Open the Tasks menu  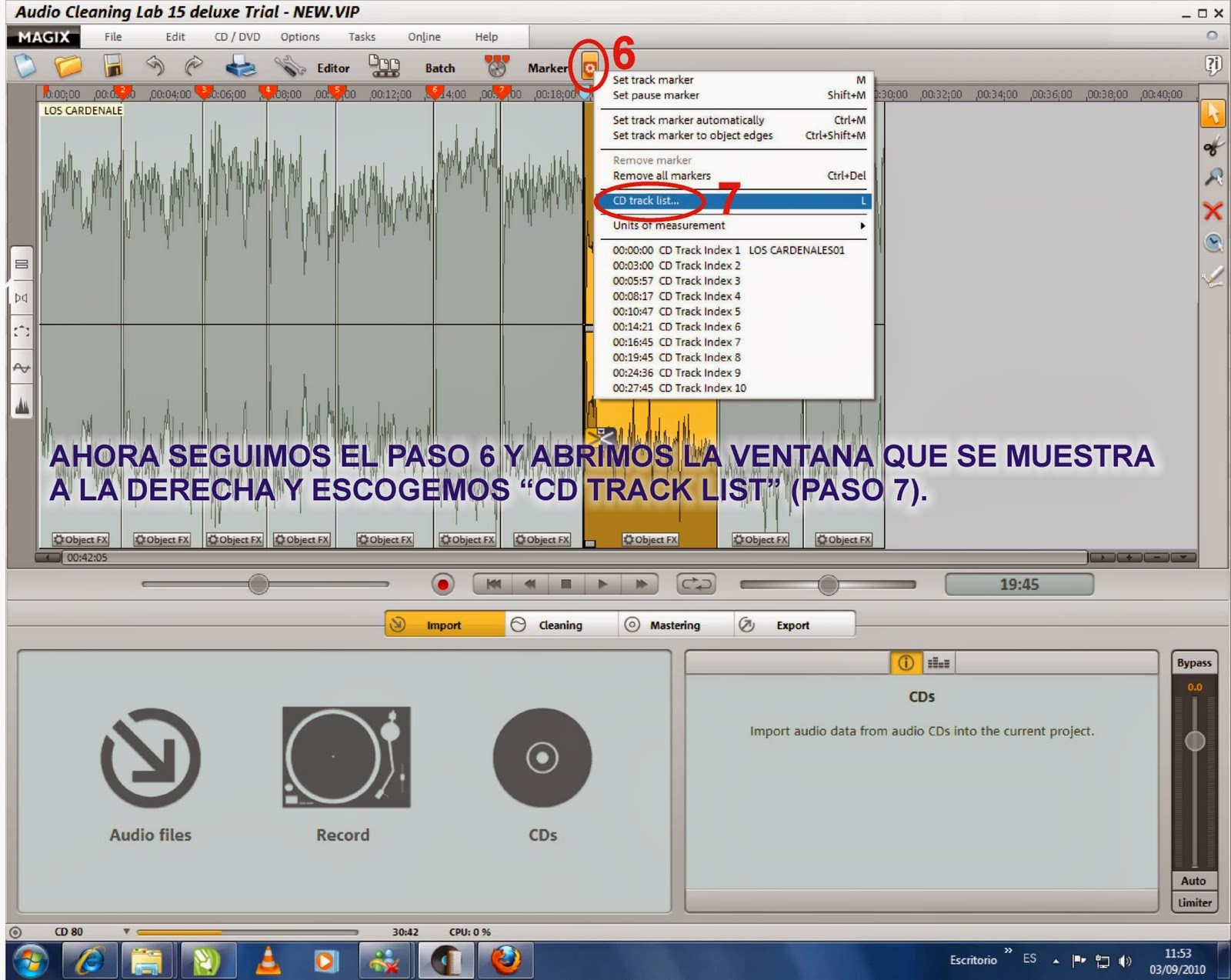pos(362,36)
